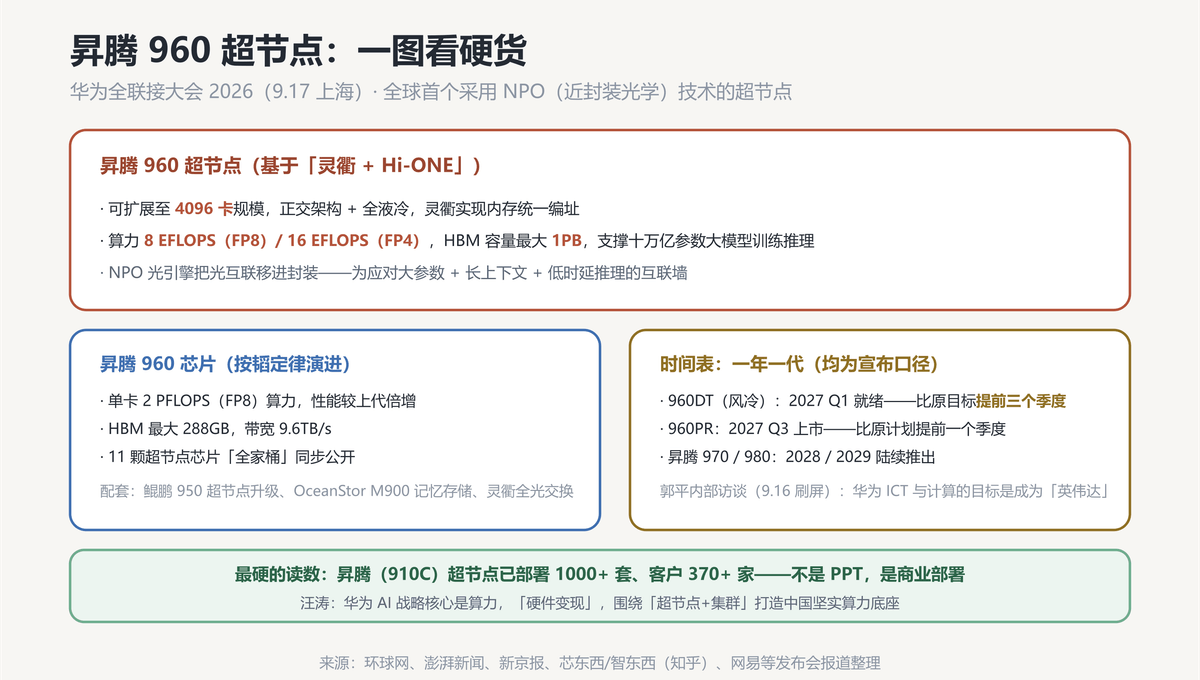Click the bullet about NPO 光引擎
Image resolution: width=1200 pixels, height=680 pixels.
(394, 273)
